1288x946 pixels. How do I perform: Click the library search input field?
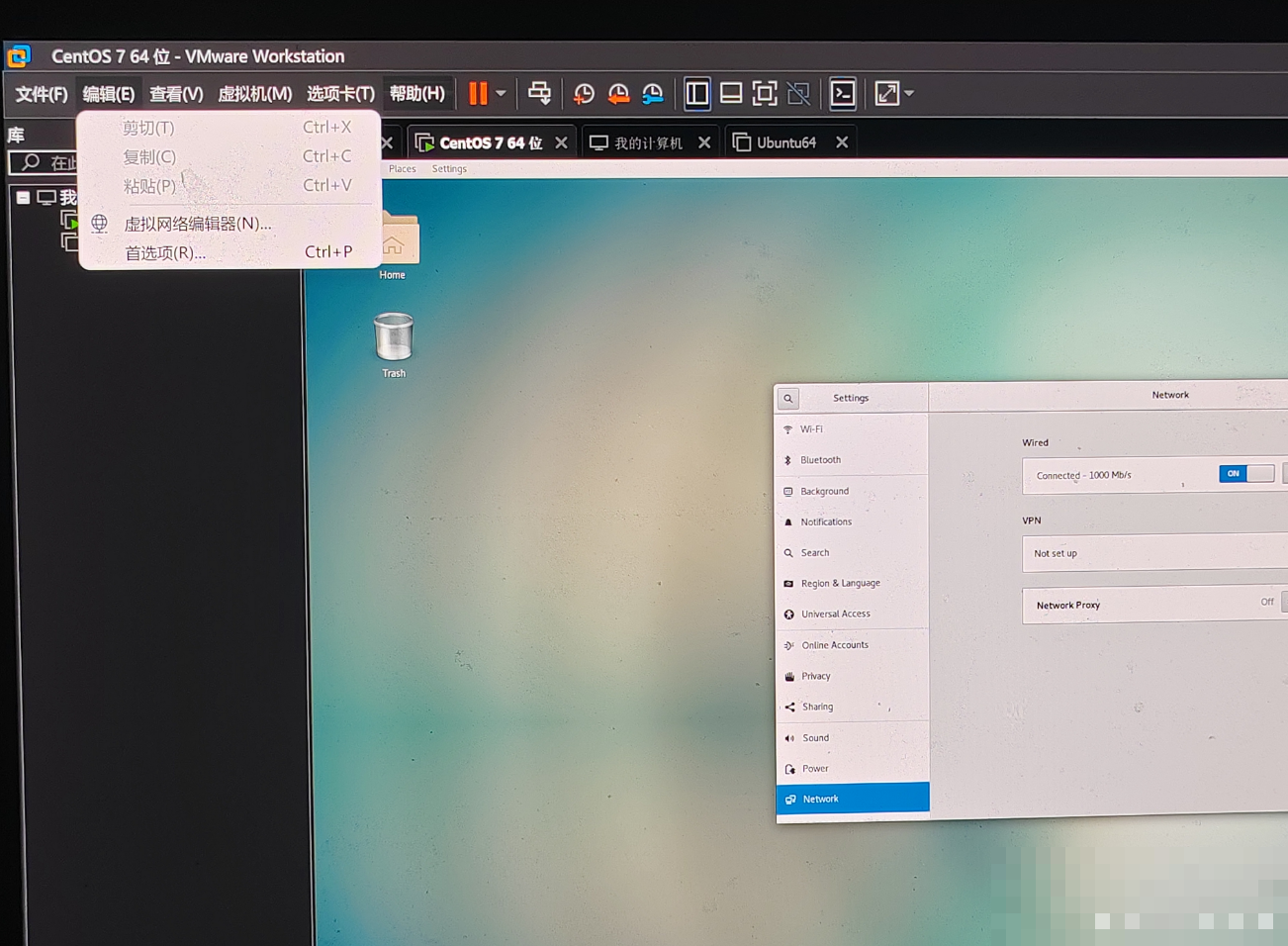click(x=44, y=162)
